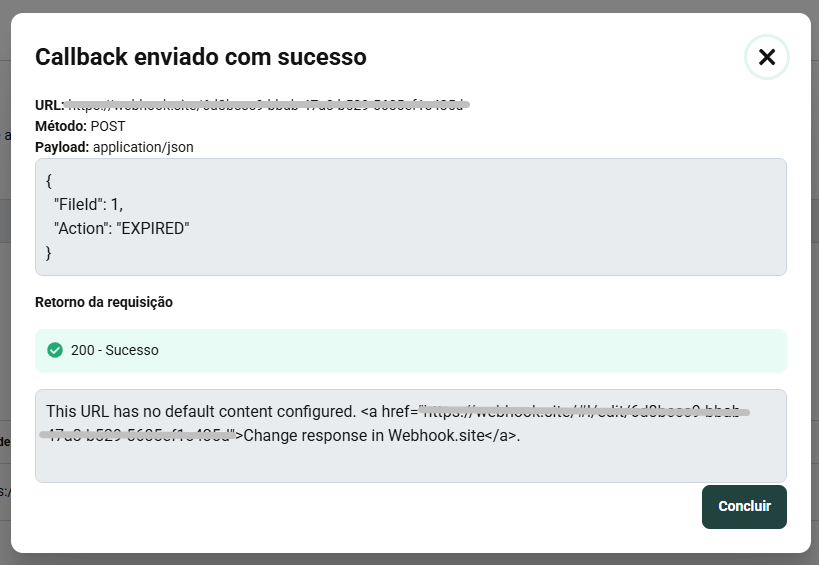Click the redacted URL after the URL label

coord(268,105)
